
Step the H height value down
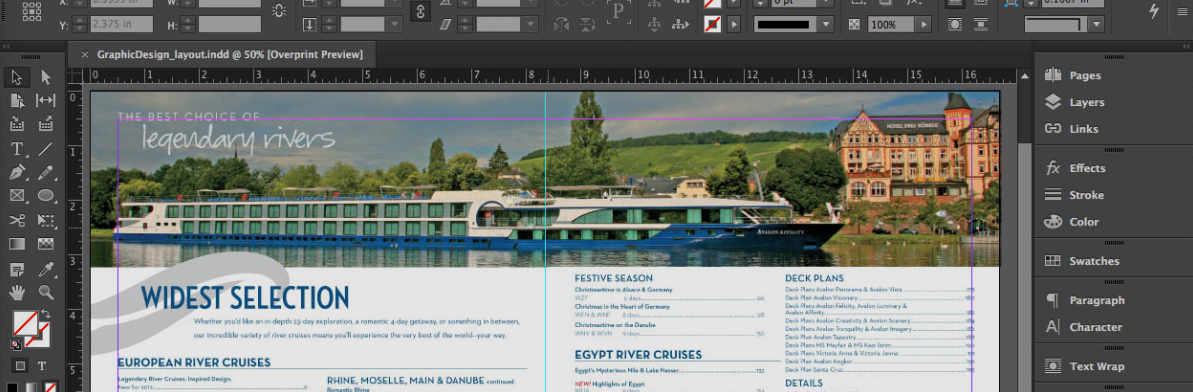[x=189, y=29]
